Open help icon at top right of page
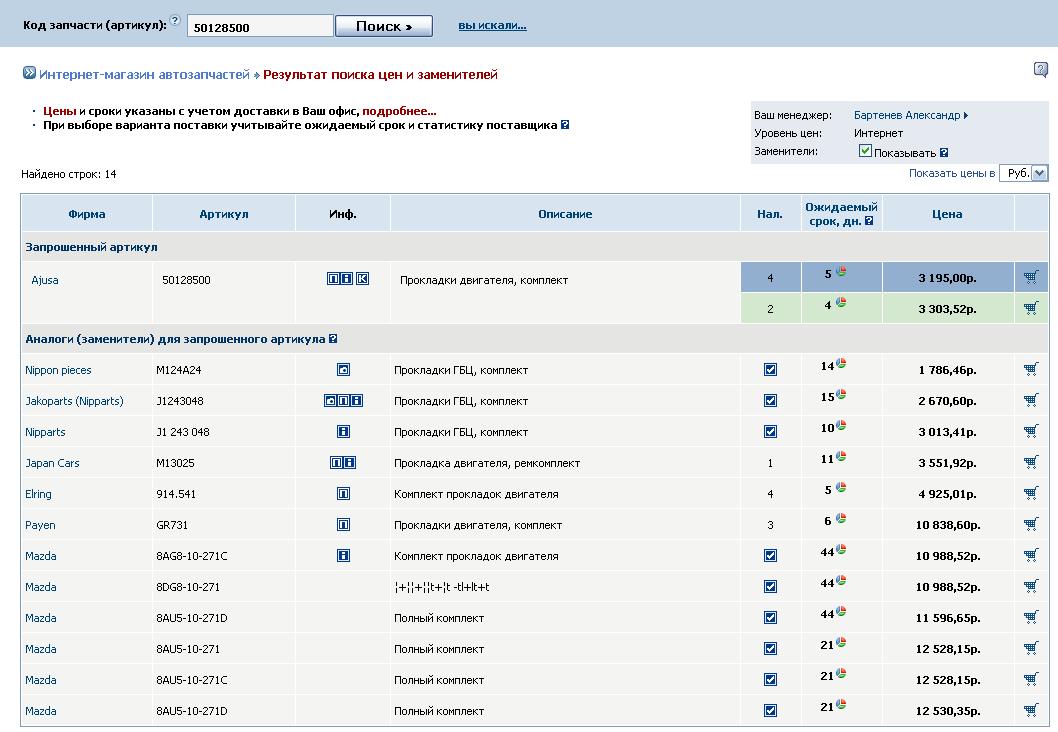 1040,70
